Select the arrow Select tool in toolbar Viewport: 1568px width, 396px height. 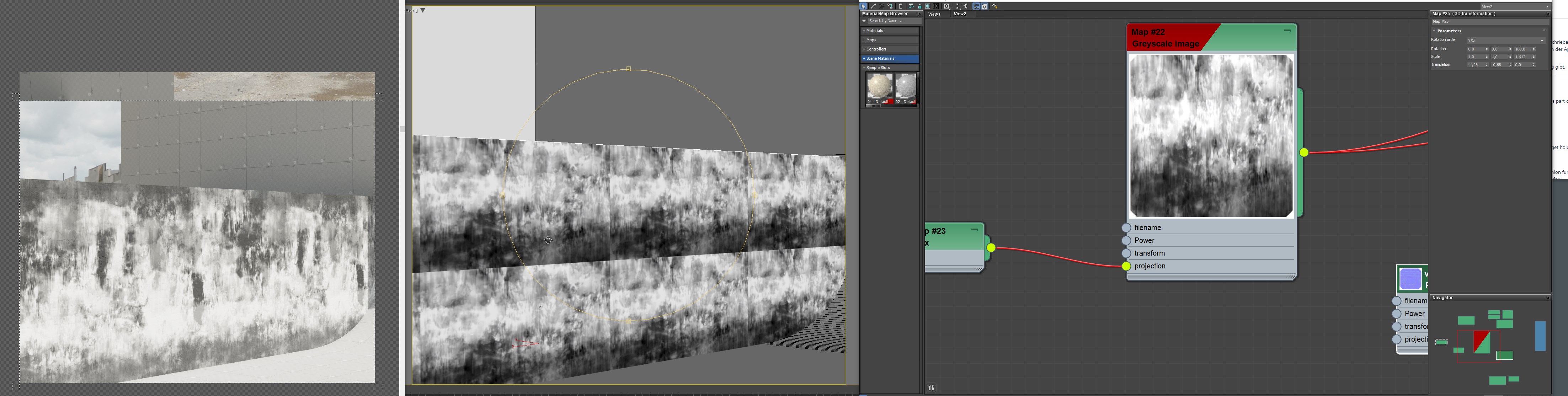(863, 6)
